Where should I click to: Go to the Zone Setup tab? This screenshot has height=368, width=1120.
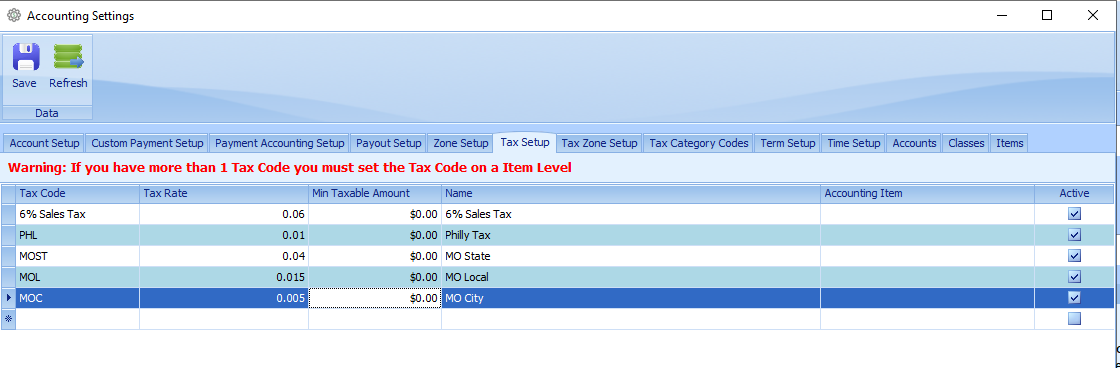point(461,143)
